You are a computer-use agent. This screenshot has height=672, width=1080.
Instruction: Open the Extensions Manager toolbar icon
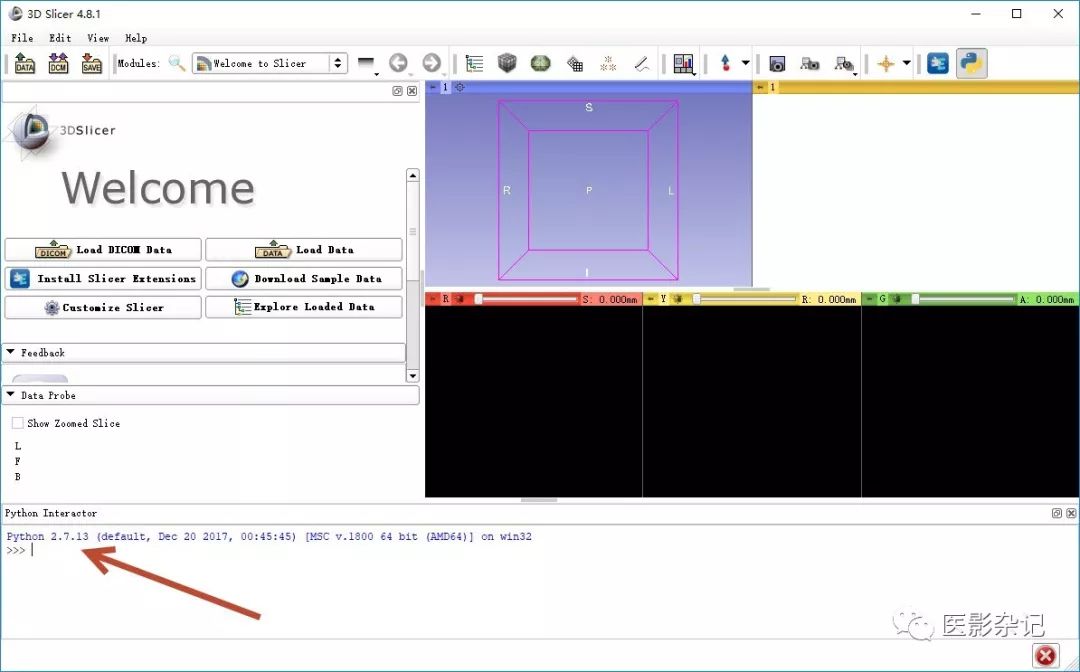(x=937, y=63)
